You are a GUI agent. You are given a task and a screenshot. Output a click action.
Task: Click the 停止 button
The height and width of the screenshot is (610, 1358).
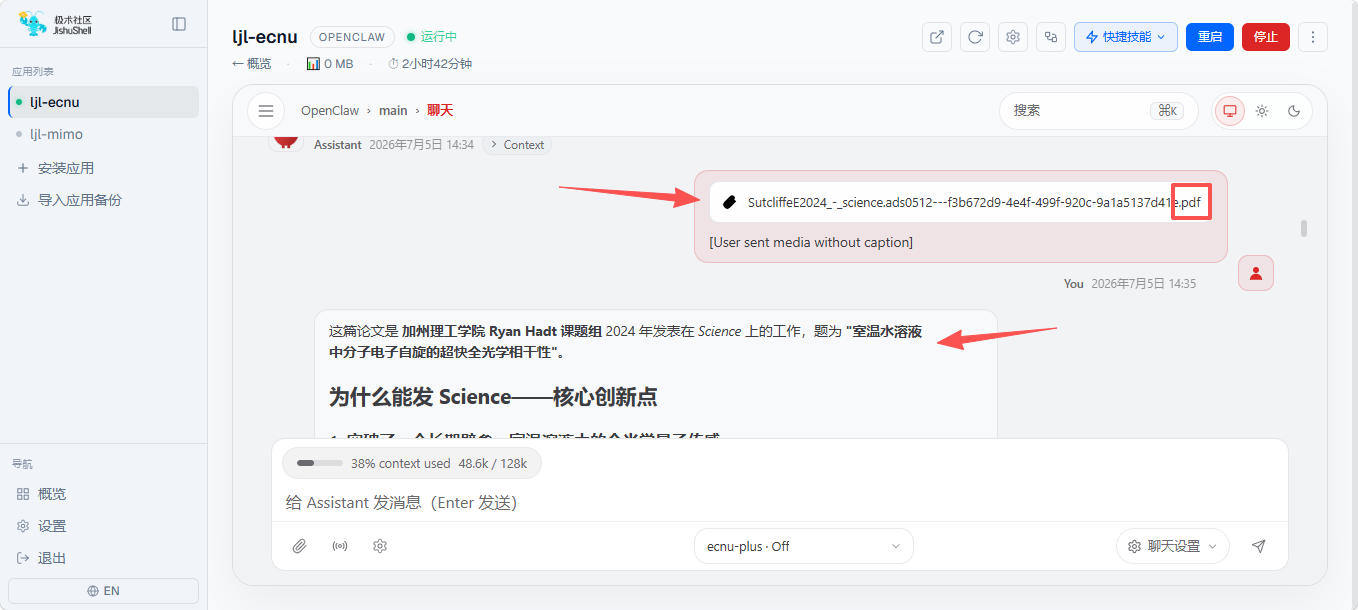1266,37
